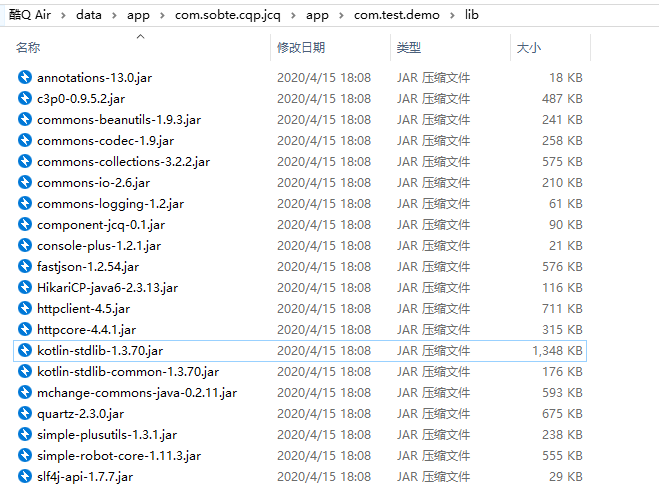Select file name simple-robot-core-1.11.3.jar
The image size is (659, 502).
(x=119, y=456)
